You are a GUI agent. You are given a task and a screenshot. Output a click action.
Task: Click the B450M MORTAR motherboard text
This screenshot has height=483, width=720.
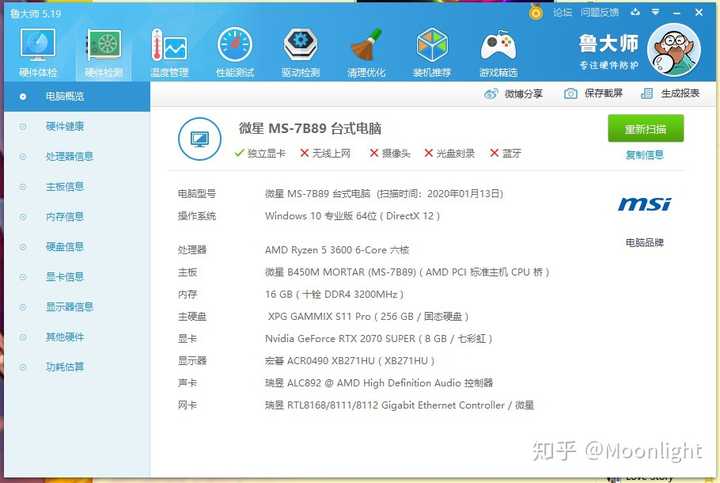407,272
